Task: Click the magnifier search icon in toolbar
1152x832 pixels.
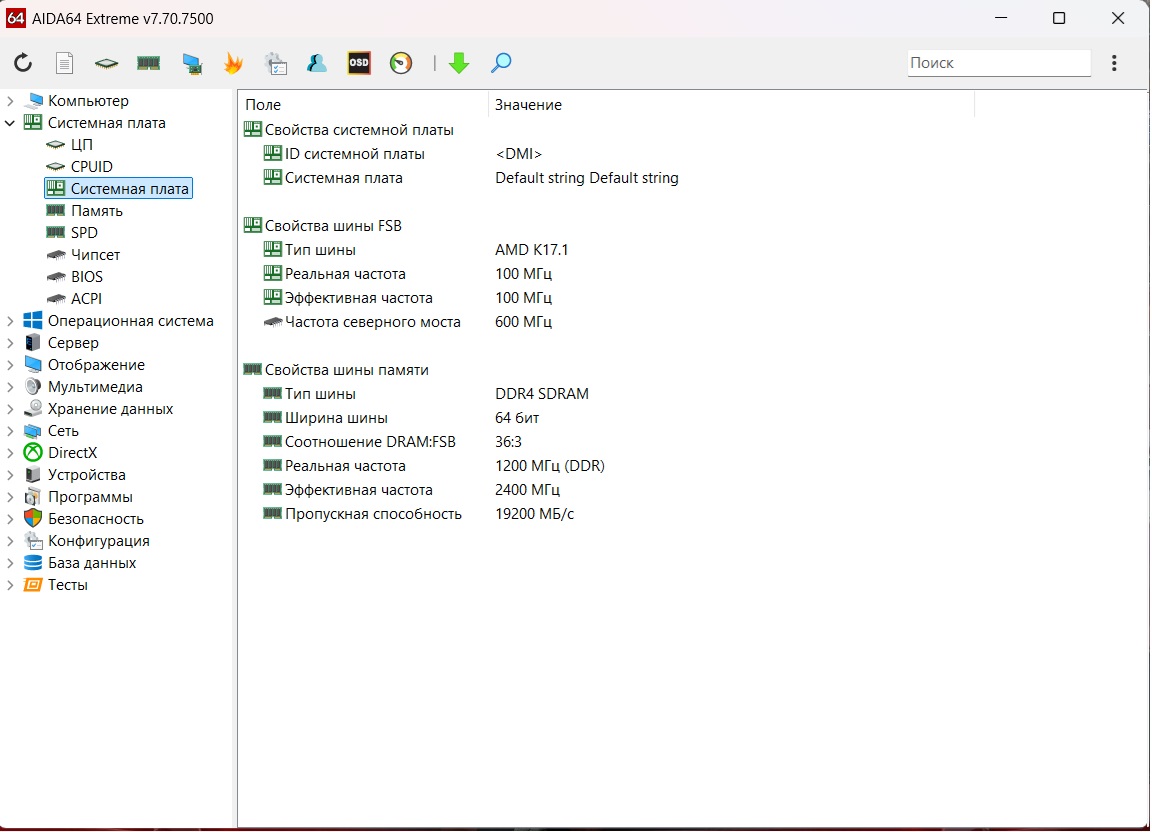Action: click(x=501, y=63)
